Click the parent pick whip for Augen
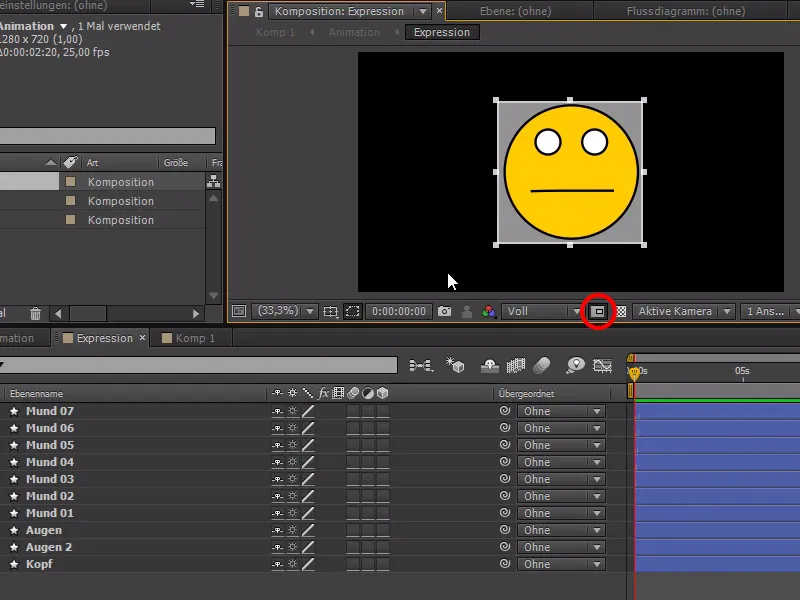This screenshot has width=800, height=600. pyautogui.click(x=505, y=530)
